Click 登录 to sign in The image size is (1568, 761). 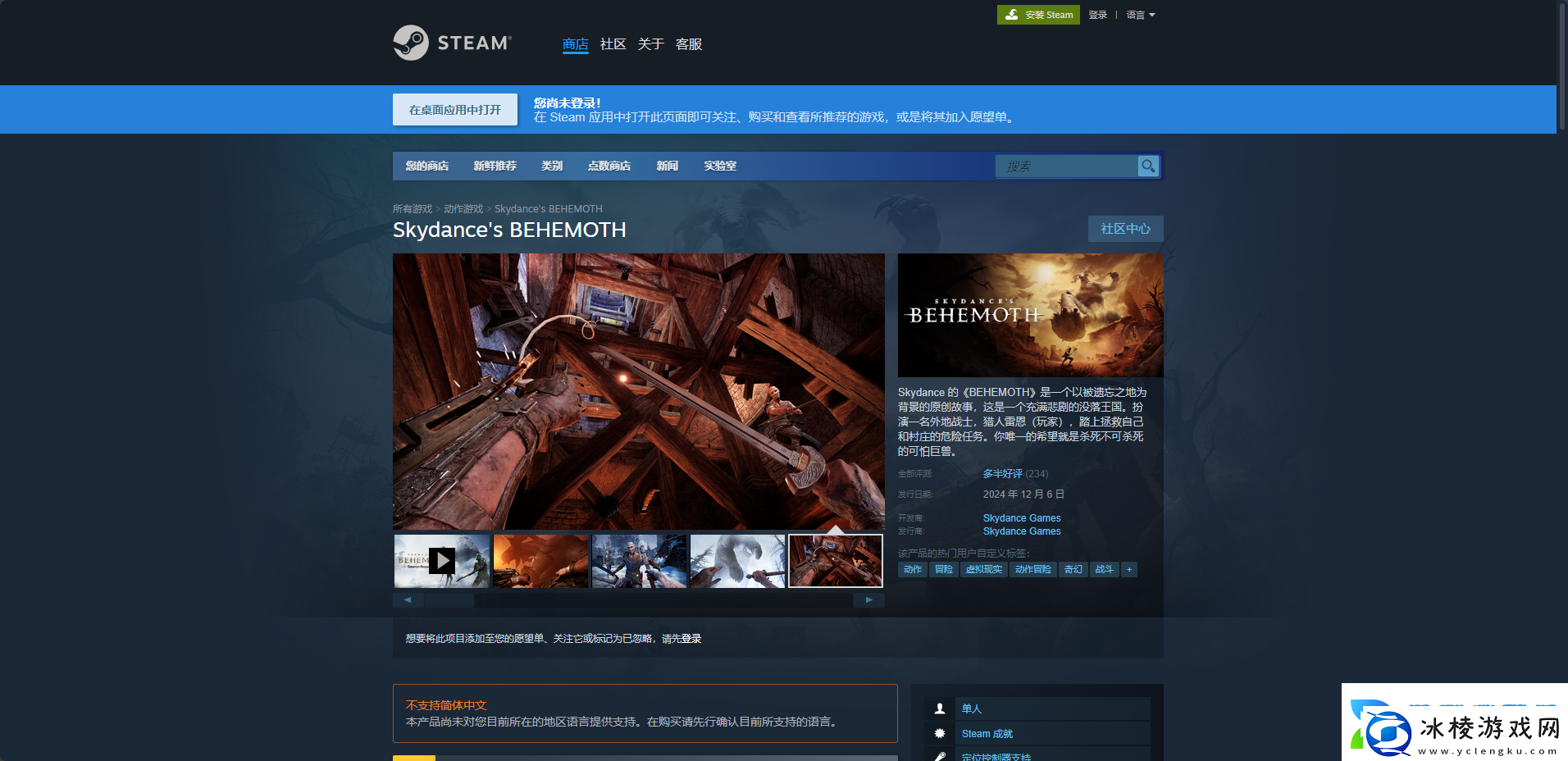point(1098,15)
